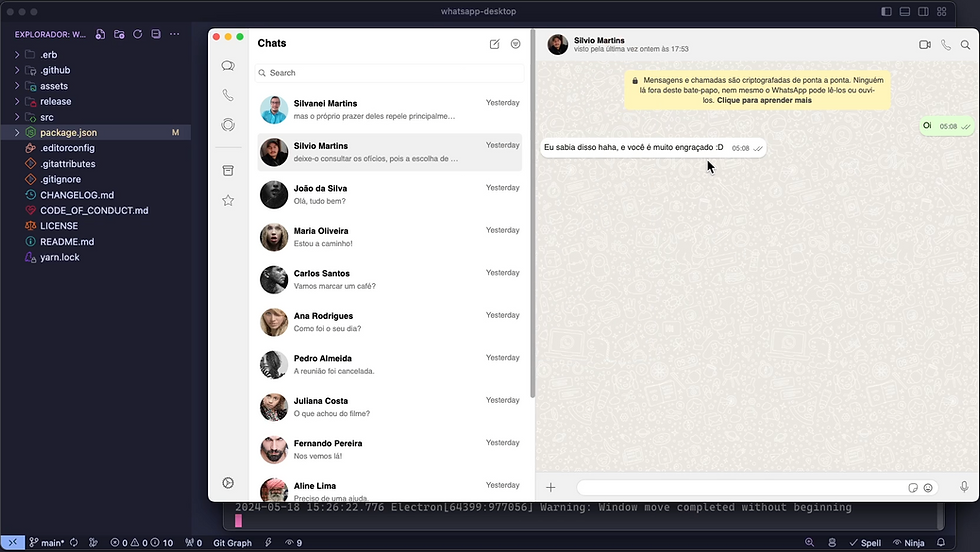
Task: Open the Chats sidebar icon
Action: coord(228,66)
